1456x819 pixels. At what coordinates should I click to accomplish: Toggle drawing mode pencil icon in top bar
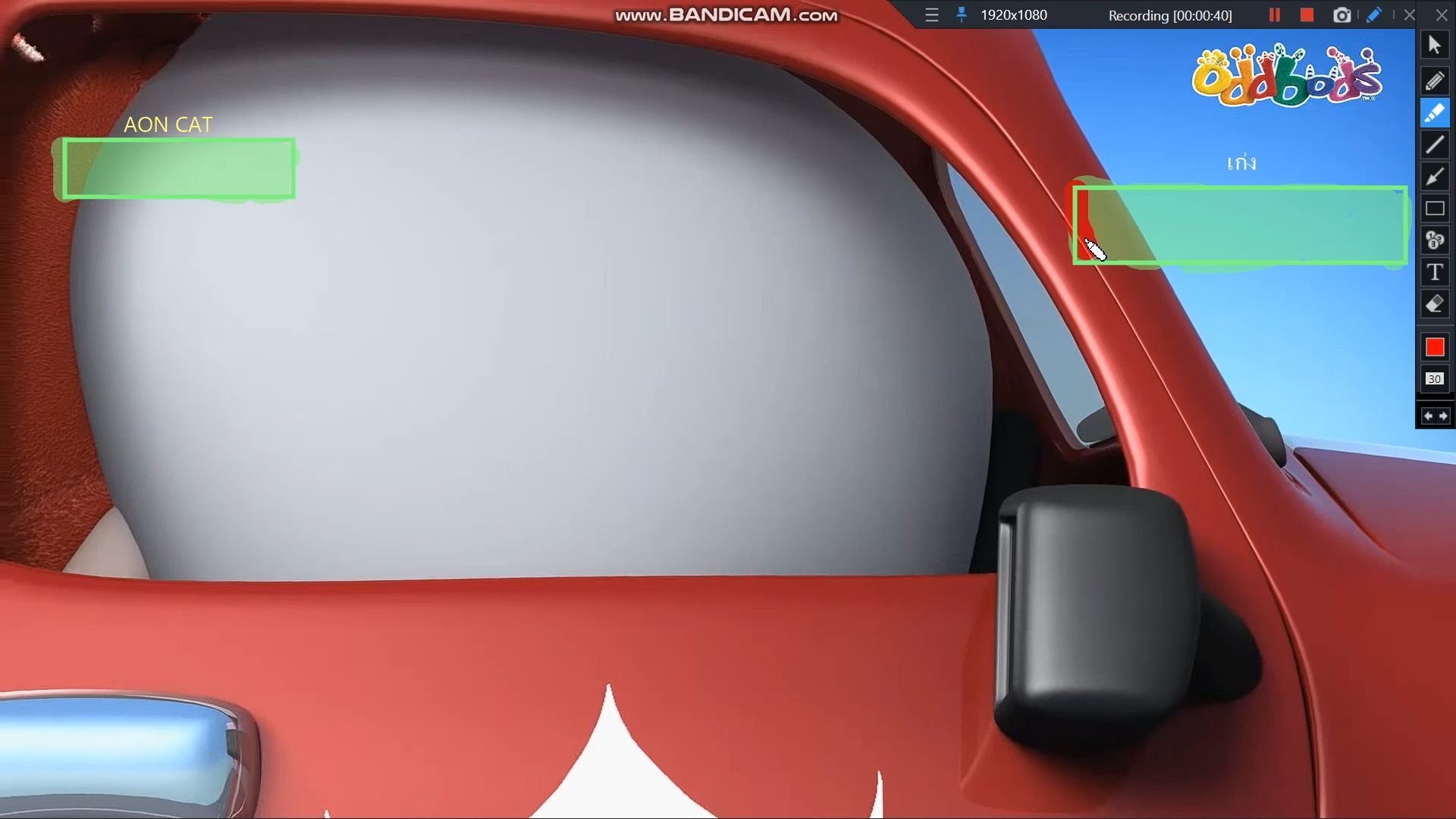pos(1374,15)
